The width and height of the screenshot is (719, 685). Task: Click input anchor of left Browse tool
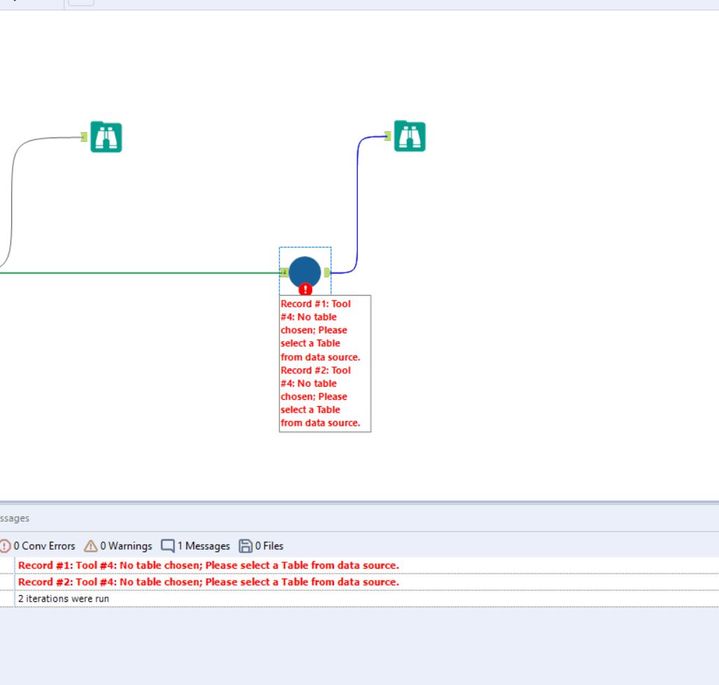click(84, 137)
